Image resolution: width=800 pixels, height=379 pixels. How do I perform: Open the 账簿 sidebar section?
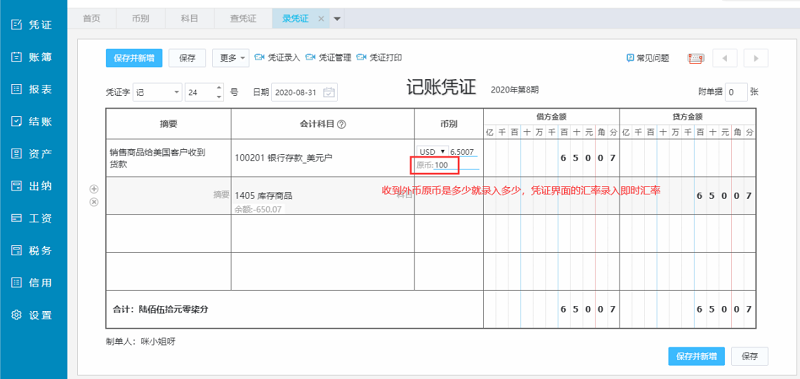(x=33, y=57)
